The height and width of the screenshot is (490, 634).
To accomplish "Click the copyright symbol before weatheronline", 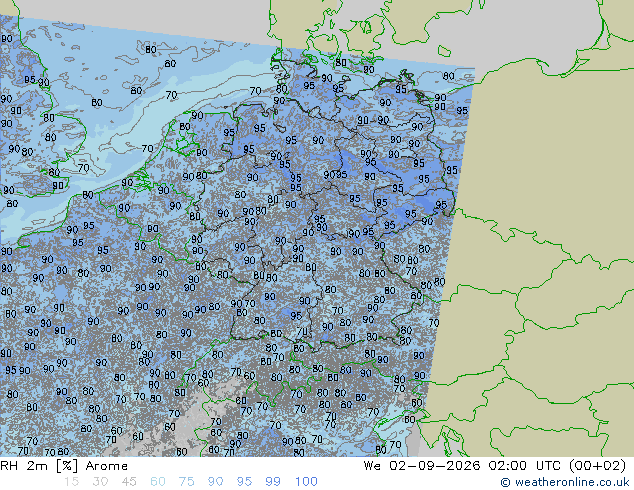I will pos(505,482).
